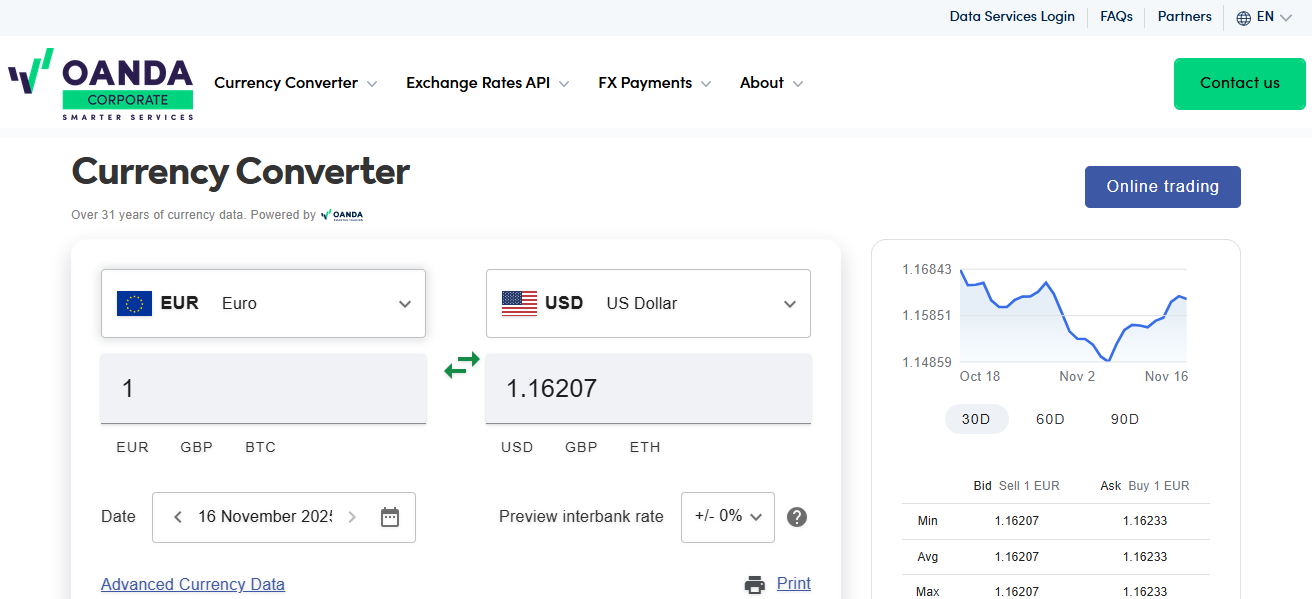
Task: Open the USD US Dollar target dropdown
Action: [x=648, y=303]
